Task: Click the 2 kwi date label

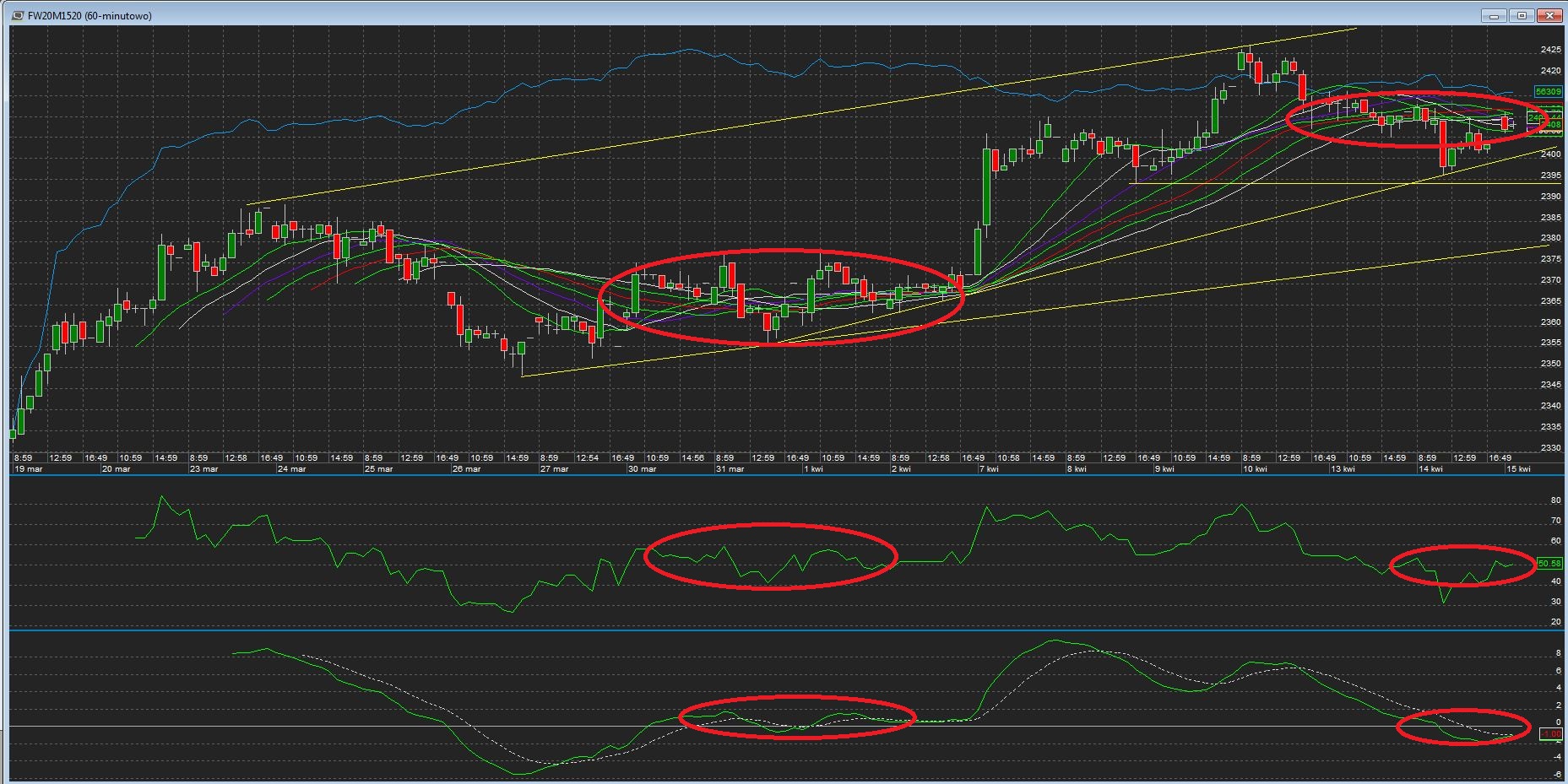Action: 902,469
